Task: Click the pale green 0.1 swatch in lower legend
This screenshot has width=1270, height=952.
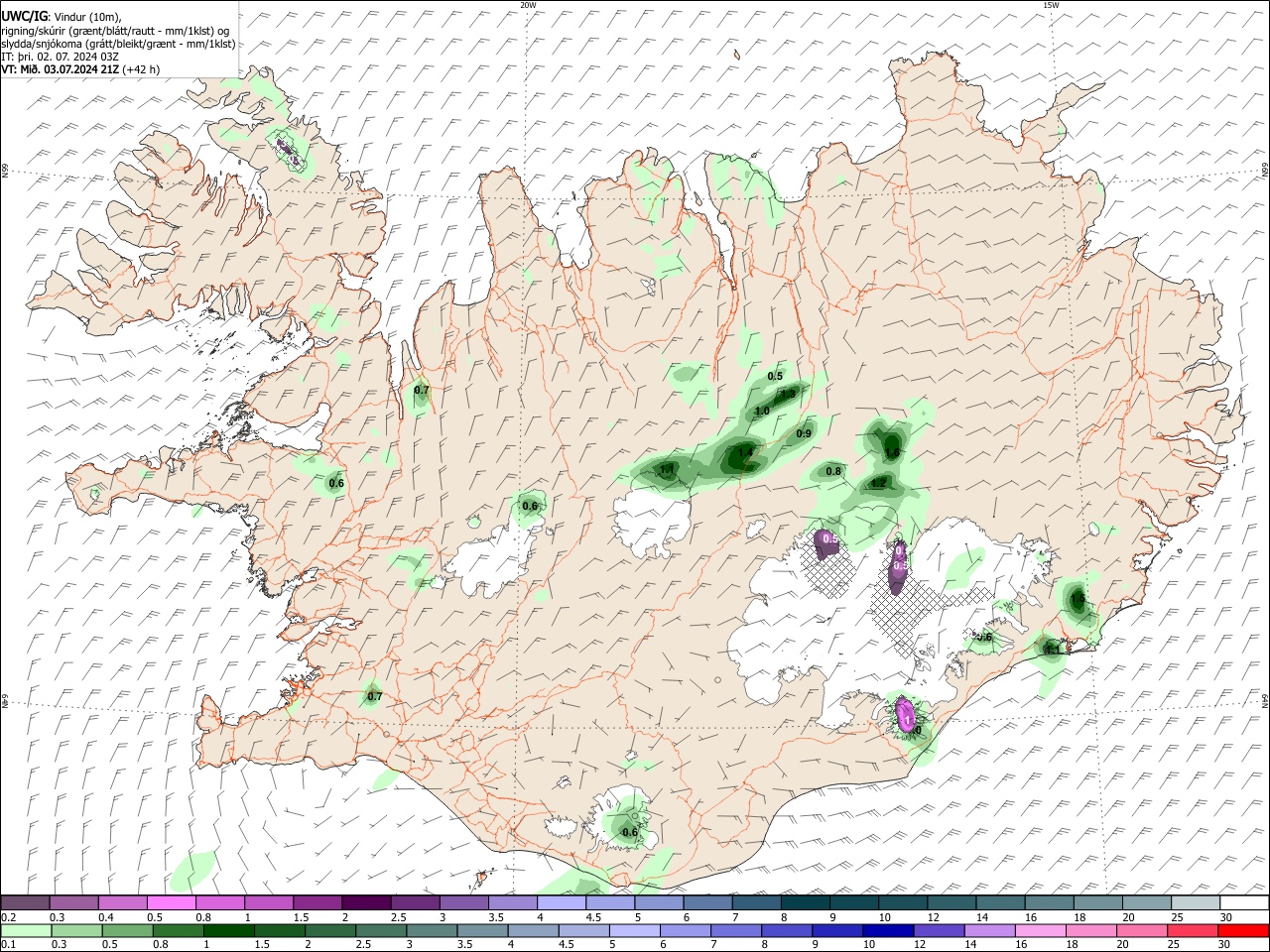Action: click(25, 930)
